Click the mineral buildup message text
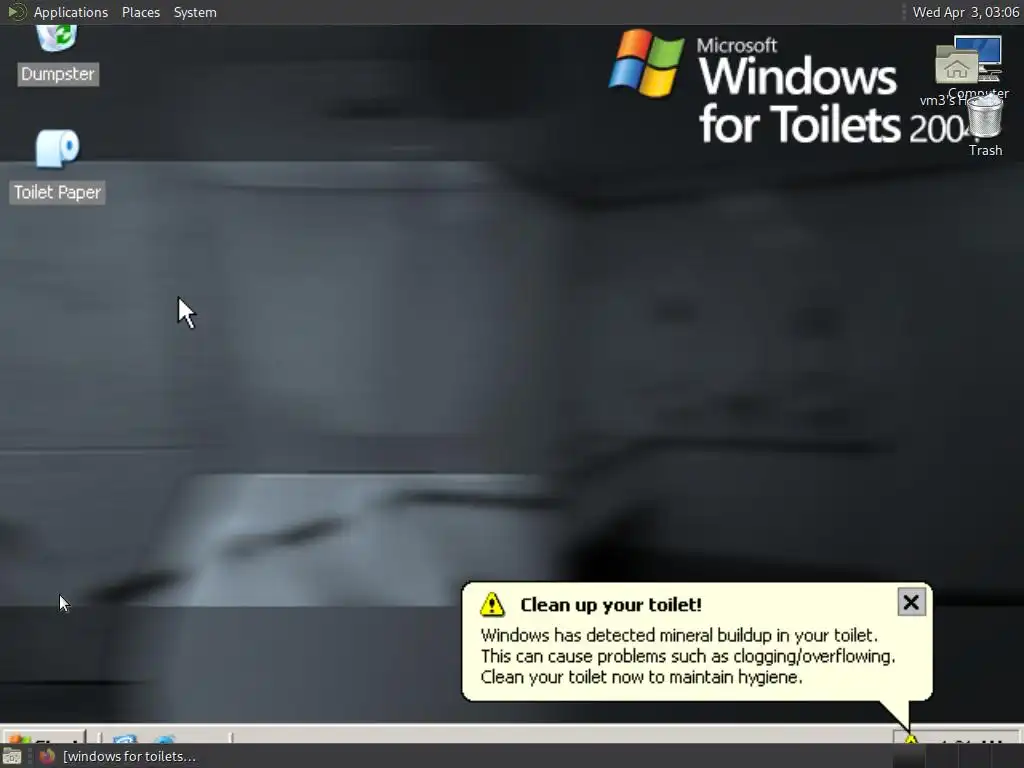Screen dimensions: 1024x768 (x=688, y=656)
